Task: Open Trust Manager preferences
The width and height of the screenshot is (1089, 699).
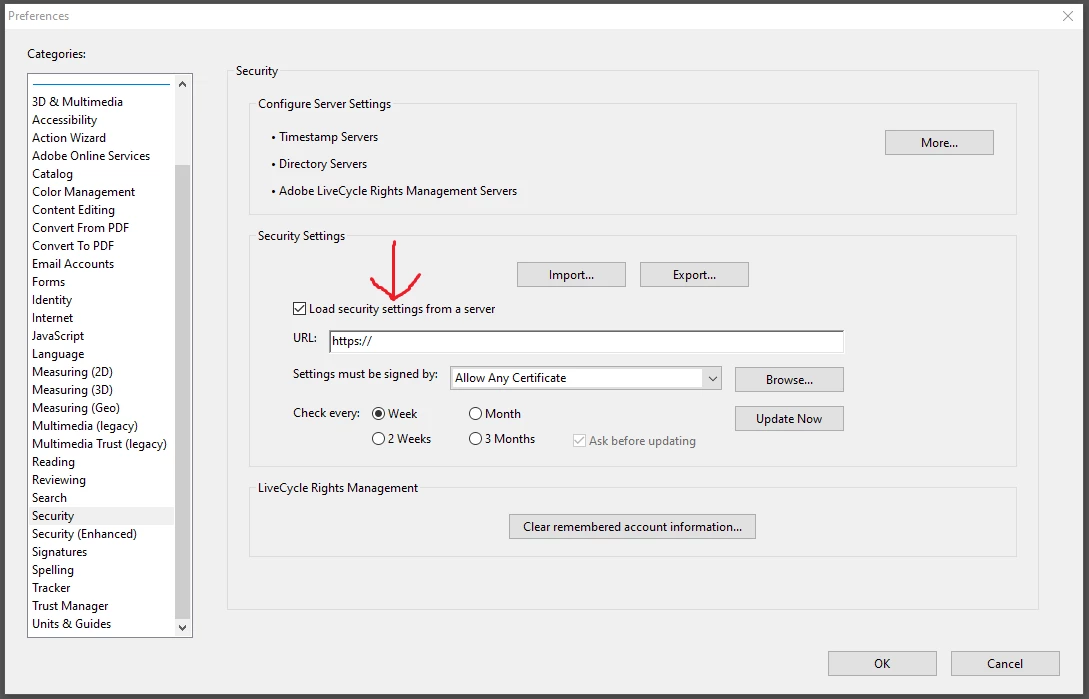Action: click(70, 606)
